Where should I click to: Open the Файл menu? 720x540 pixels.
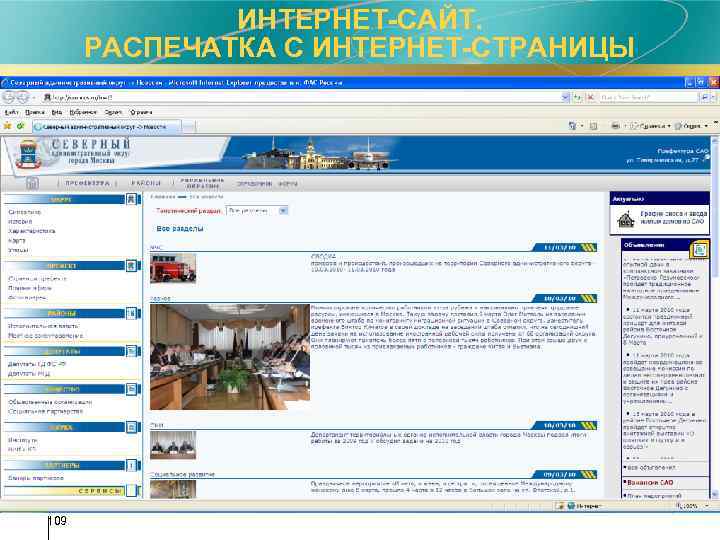(x=11, y=112)
